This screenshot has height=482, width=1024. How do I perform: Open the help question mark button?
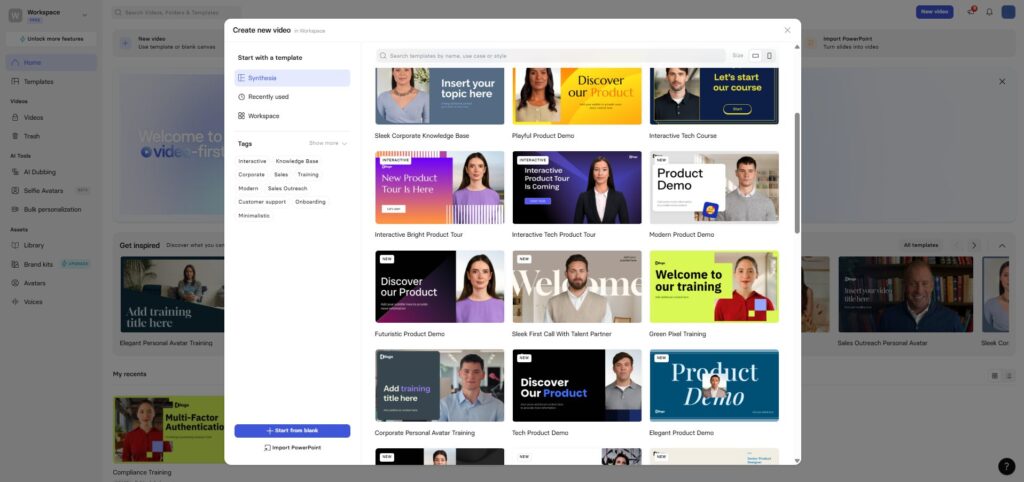pos(1006,466)
